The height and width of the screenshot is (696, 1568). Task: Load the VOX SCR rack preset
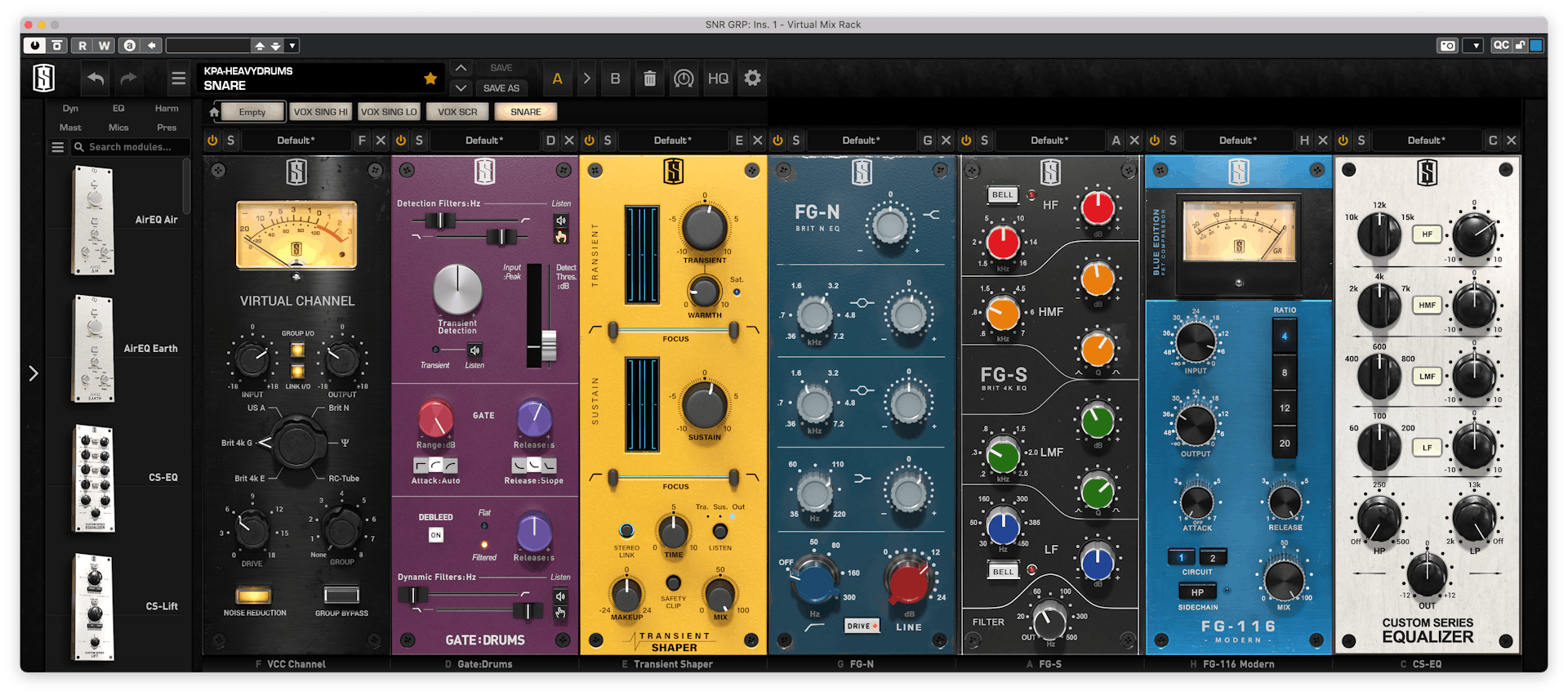[457, 112]
